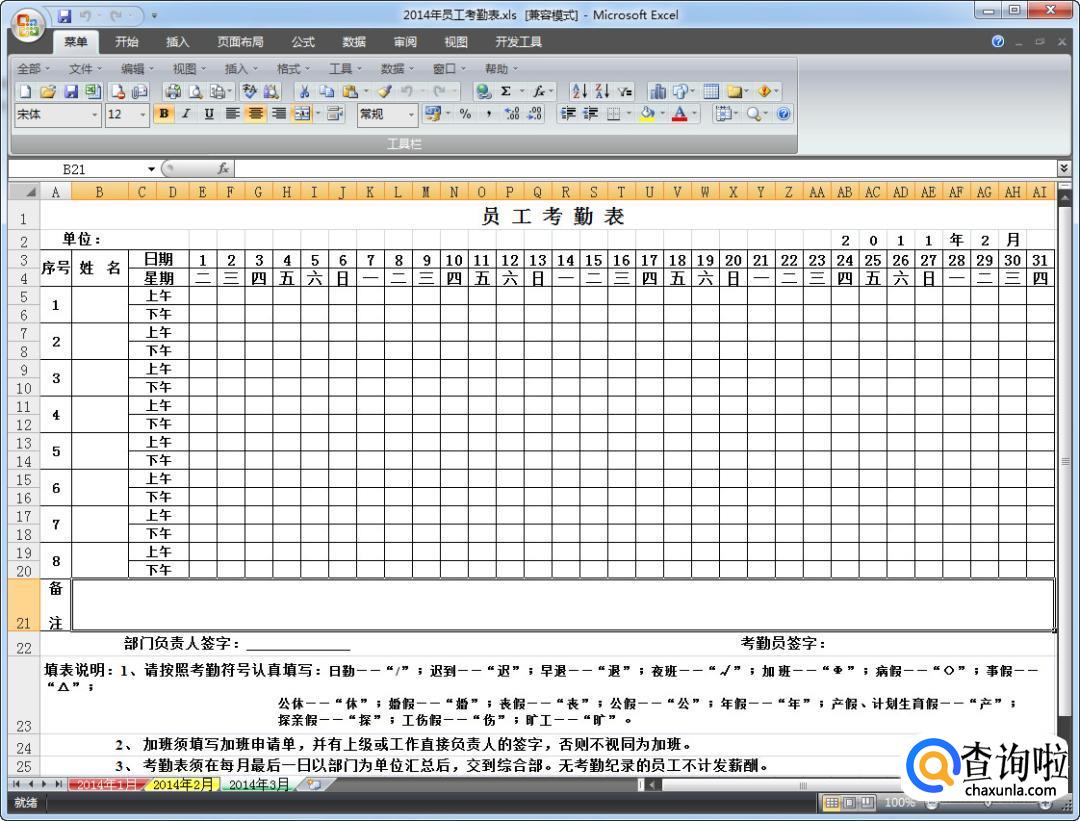Viewport: 1080px width, 821px height.
Task: Click the Format Painter brush icon
Action: click(384, 91)
